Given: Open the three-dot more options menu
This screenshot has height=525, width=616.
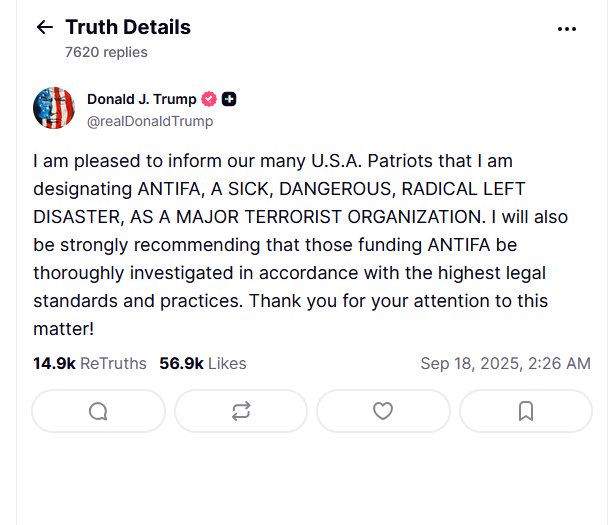Looking at the screenshot, I should [567, 29].
